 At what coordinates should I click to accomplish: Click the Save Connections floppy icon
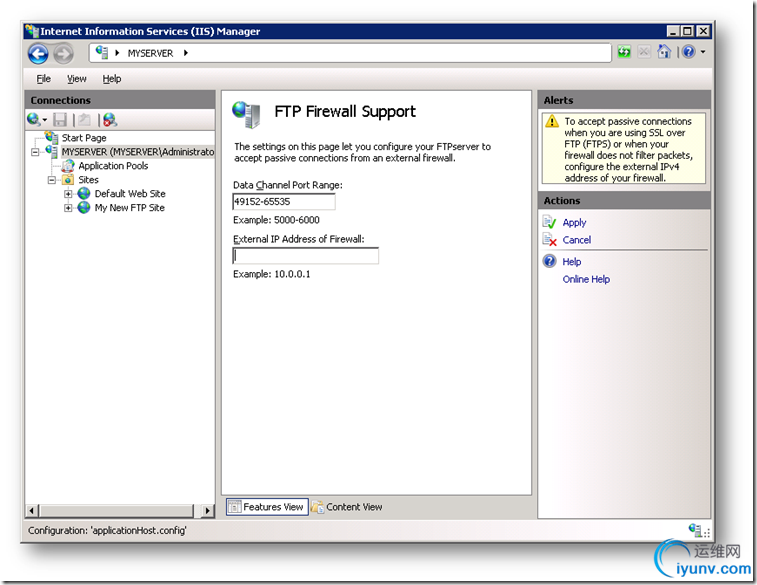click(60, 119)
